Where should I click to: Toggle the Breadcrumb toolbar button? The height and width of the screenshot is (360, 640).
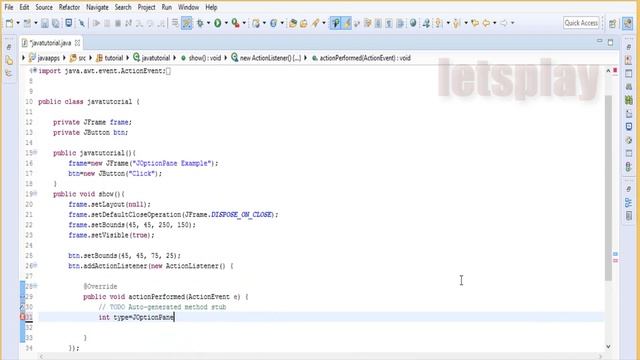tap(336, 23)
